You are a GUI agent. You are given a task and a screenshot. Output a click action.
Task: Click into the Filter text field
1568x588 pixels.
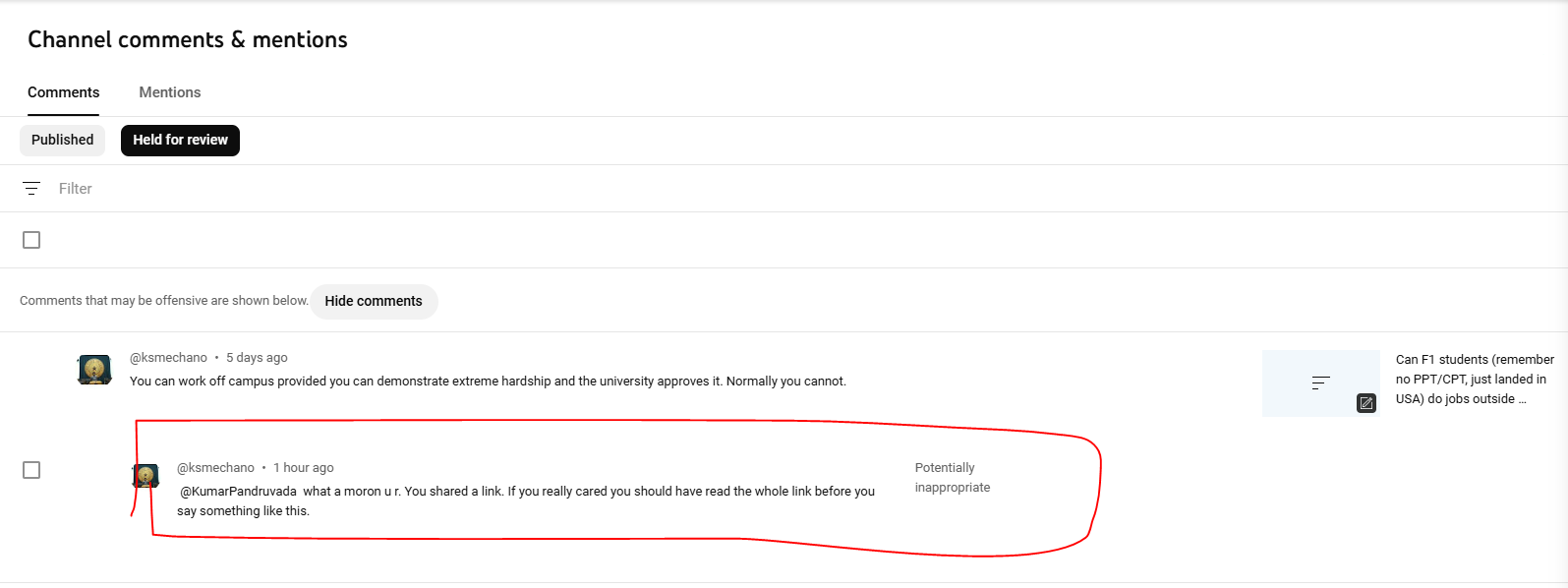tap(295, 189)
